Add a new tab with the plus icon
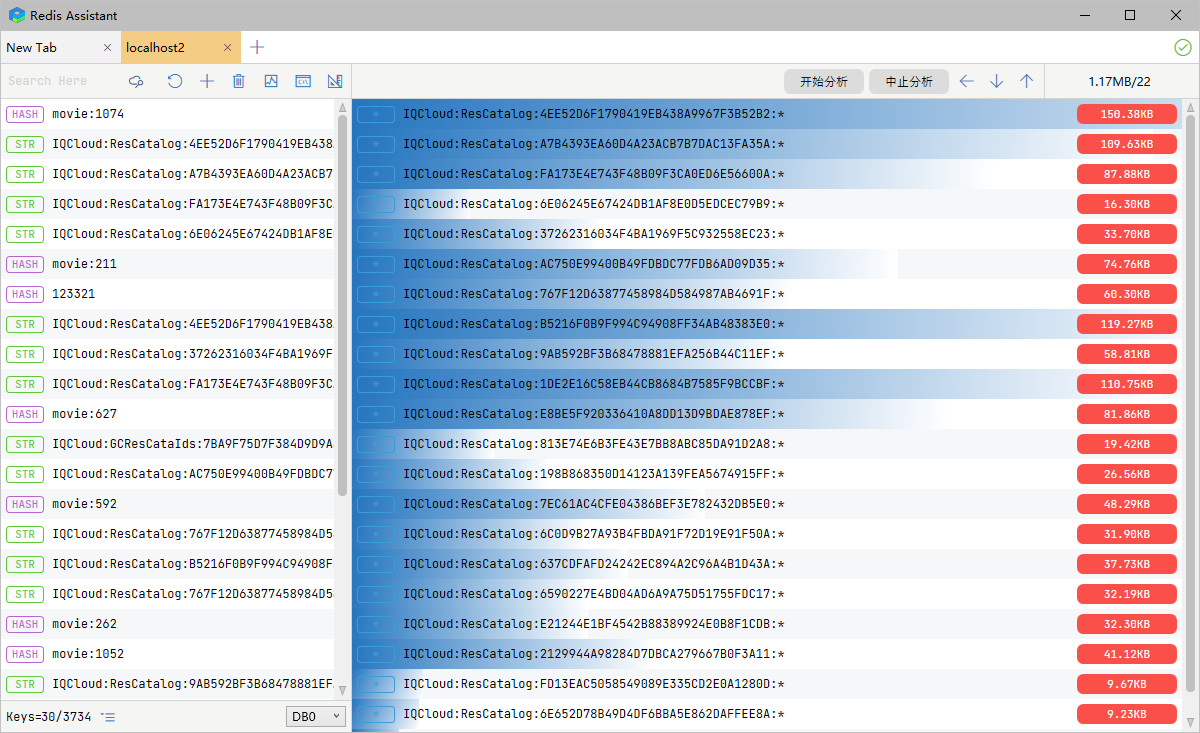Screen dimensions: 1200x733 (257, 47)
